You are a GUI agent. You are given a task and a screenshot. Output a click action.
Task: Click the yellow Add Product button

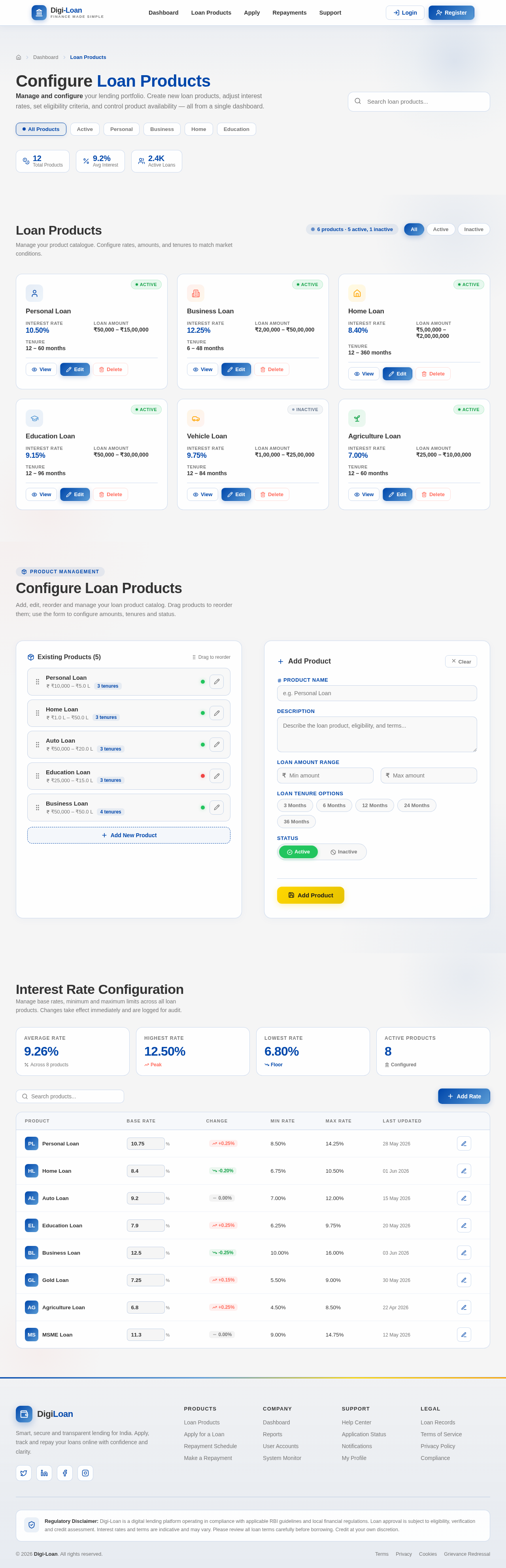coord(311,895)
